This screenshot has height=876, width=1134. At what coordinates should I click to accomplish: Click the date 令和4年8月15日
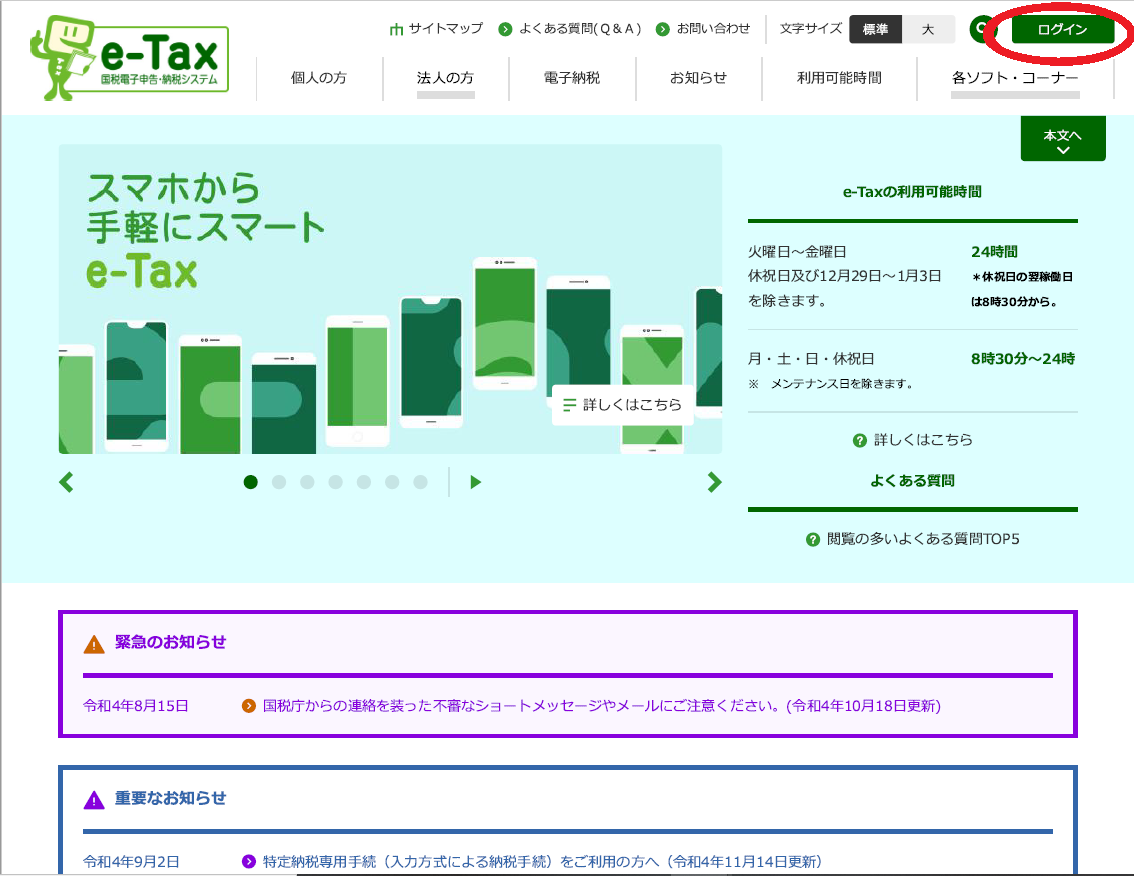pyautogui.click(x=136, y=706)
